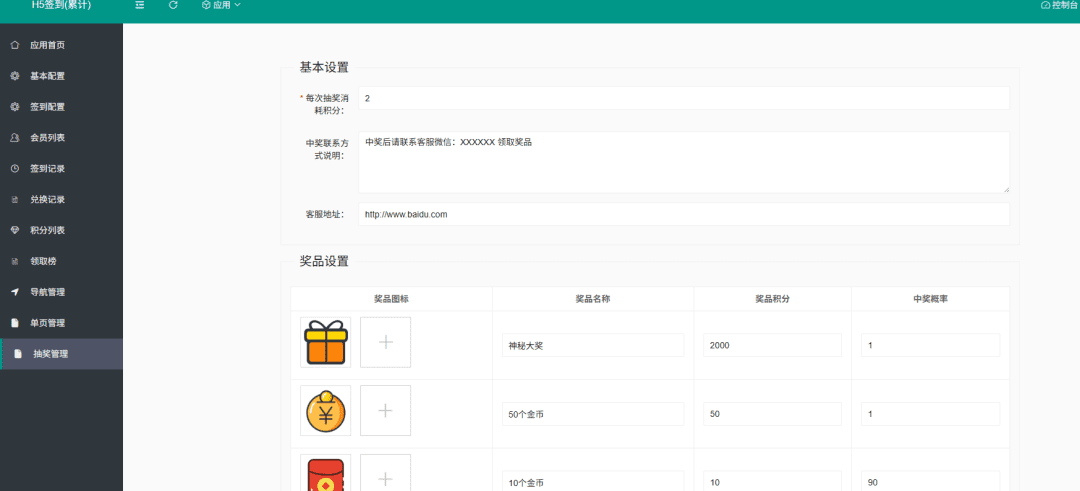1080x491 pixels.
Task: Click the 基本设置 section title
Action: pos(324,67)
